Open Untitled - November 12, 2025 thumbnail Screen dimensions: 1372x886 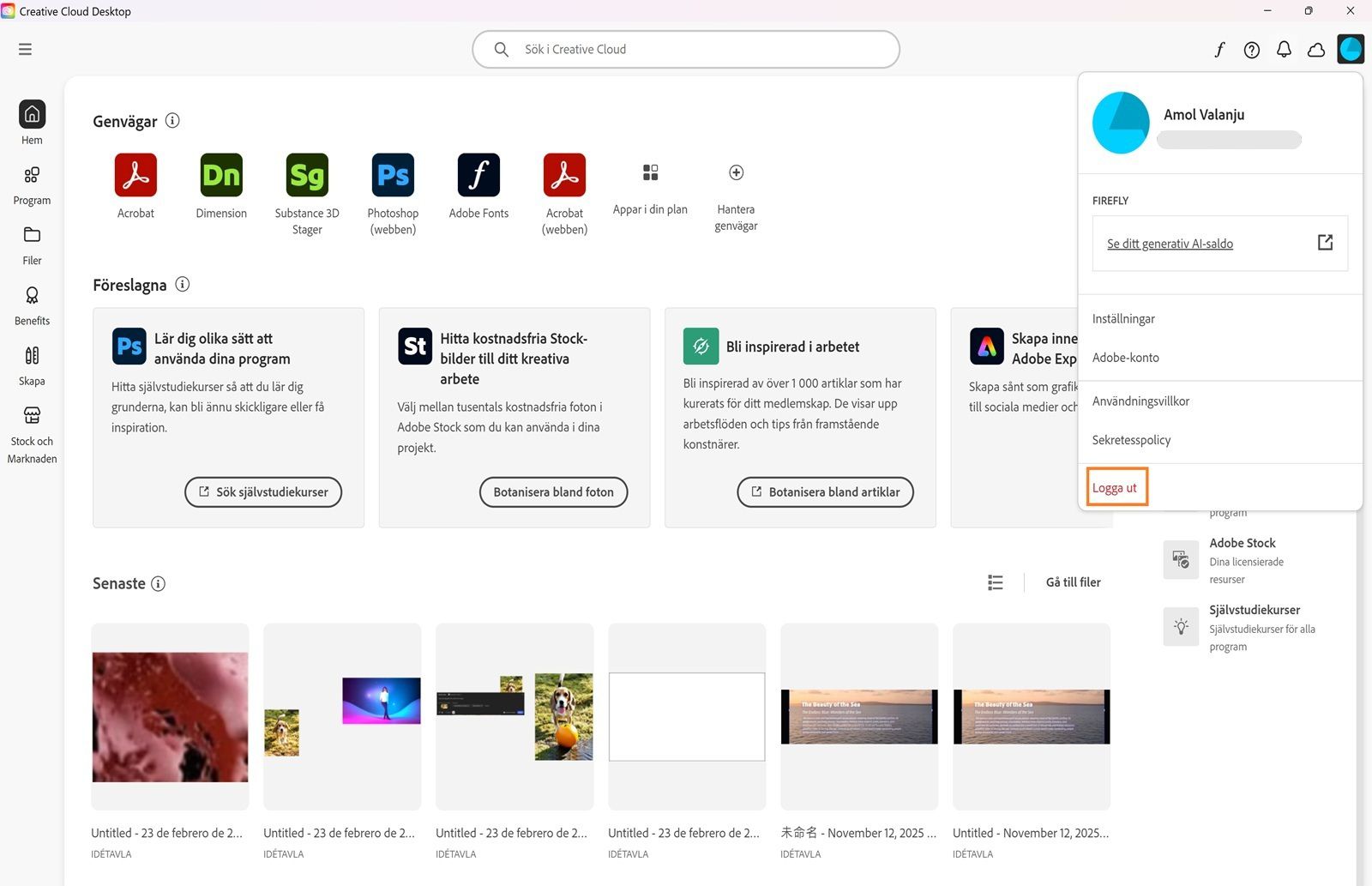click(1032, 716)
